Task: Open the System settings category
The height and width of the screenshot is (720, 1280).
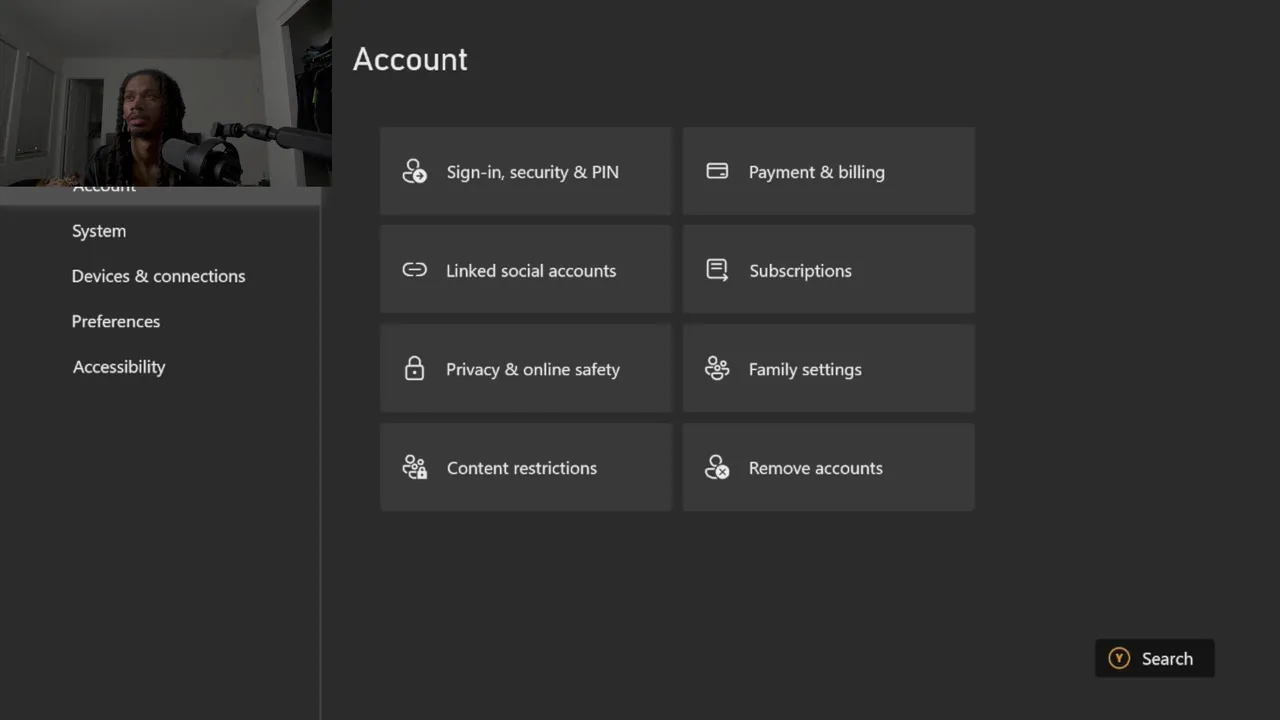Action: 99,231
